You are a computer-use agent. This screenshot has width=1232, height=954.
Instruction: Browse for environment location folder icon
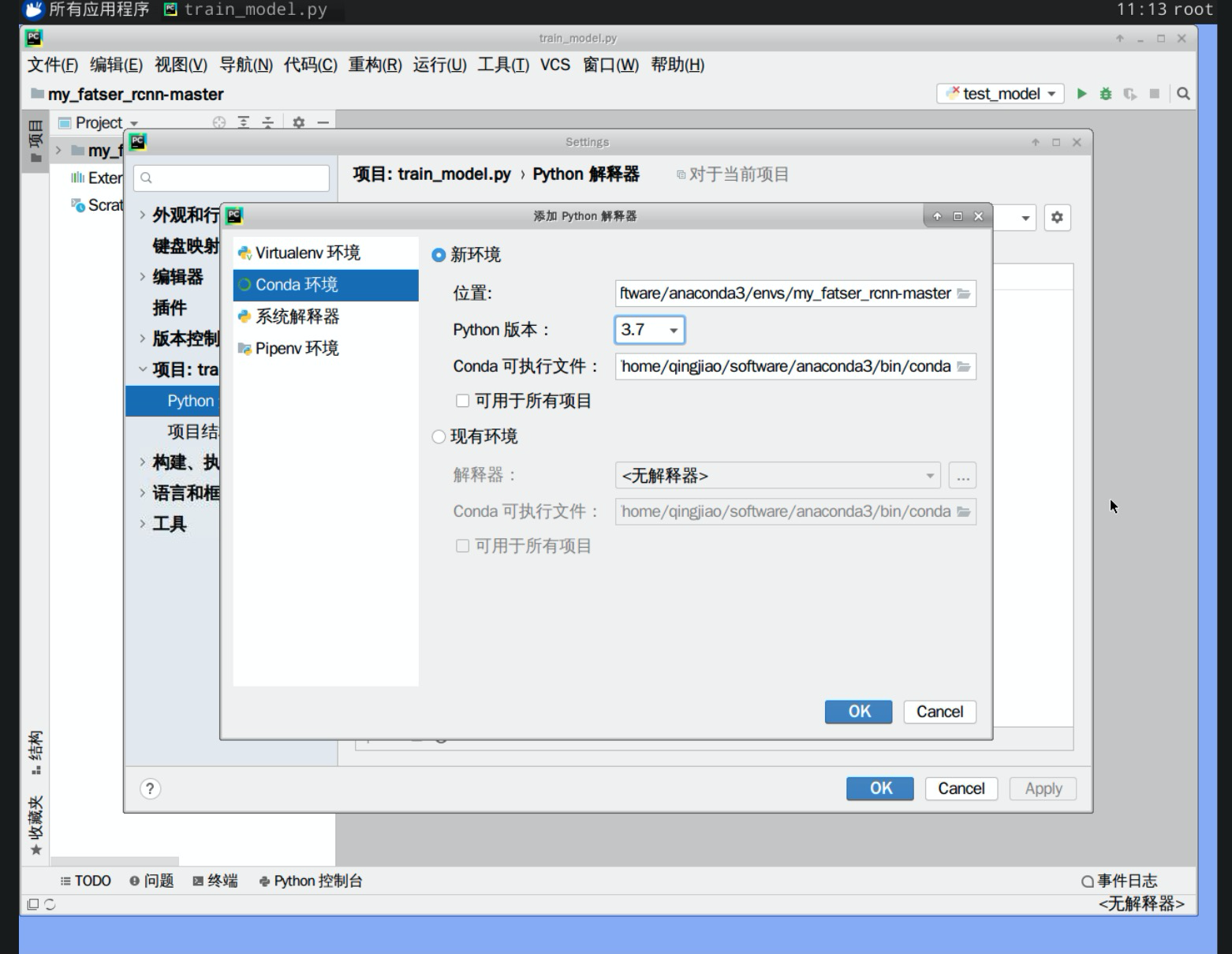pos(964,294)
